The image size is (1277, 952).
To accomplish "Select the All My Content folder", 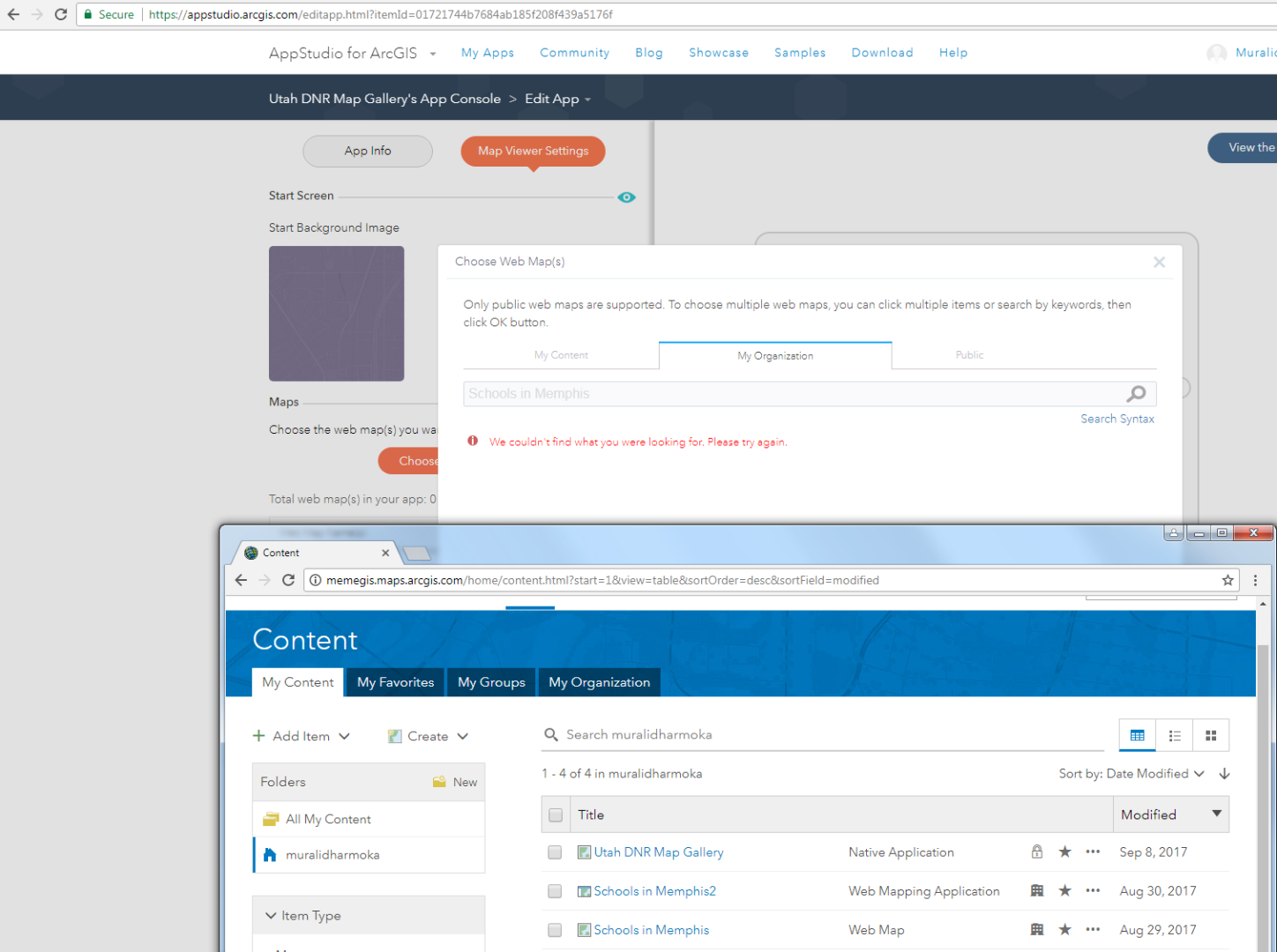I will (369, 819).
